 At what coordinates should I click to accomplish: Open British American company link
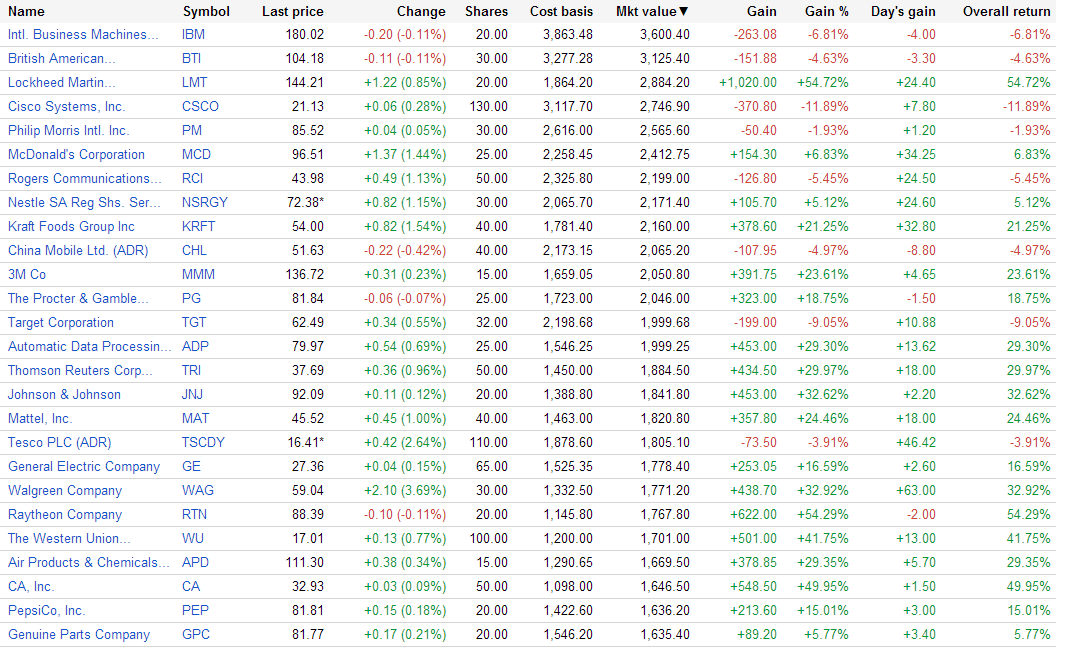click(61, 58)
